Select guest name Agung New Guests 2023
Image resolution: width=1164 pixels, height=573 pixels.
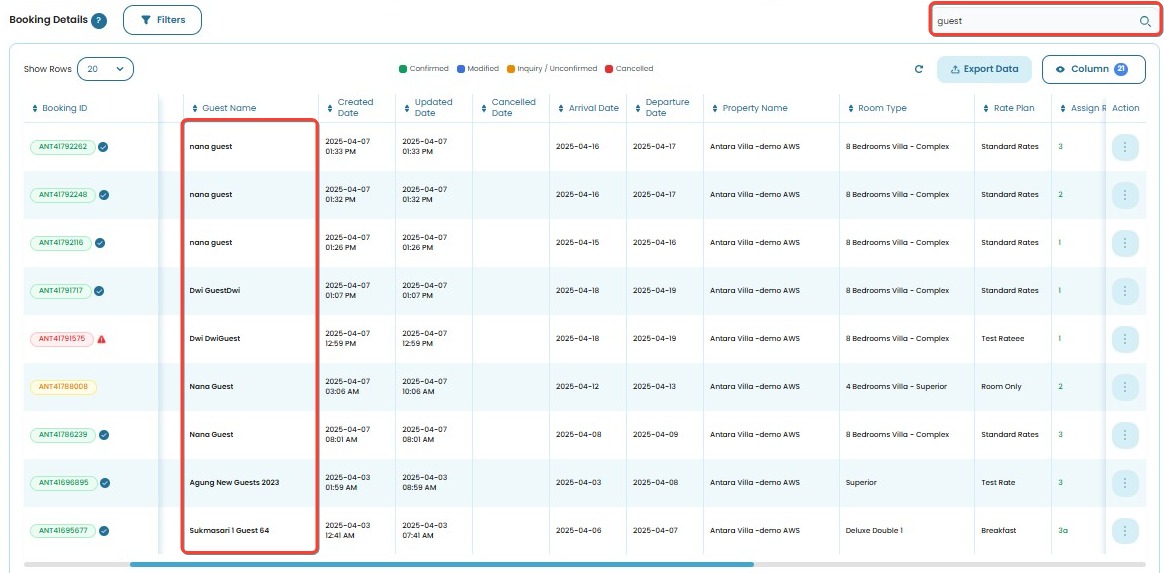coord(234,483)
